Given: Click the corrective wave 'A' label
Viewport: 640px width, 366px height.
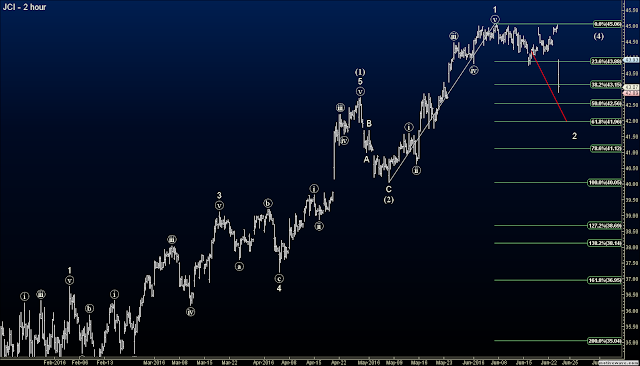Looking at the screenshot, I should (367, 160).
